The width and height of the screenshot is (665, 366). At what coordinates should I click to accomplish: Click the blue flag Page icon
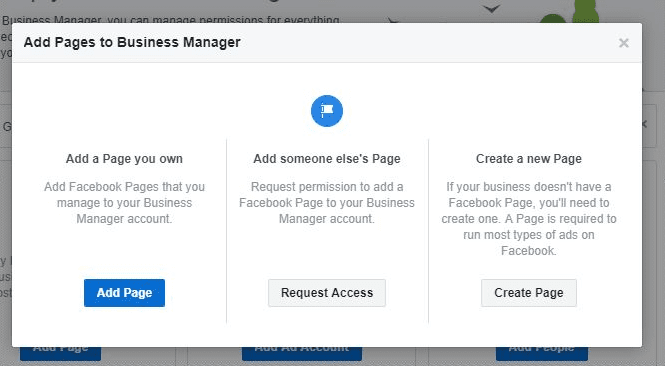pos(327,111)
